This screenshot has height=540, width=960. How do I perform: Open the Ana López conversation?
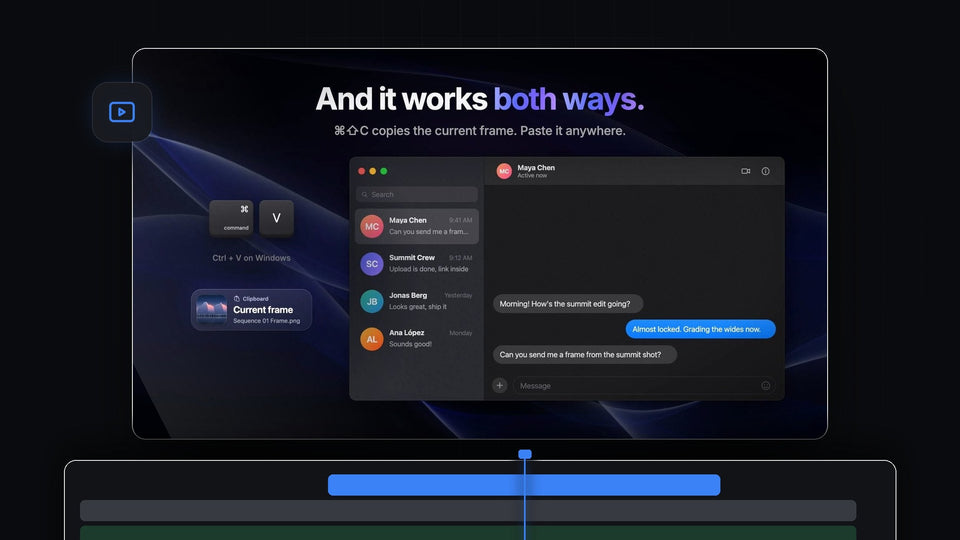pos(416,339)
